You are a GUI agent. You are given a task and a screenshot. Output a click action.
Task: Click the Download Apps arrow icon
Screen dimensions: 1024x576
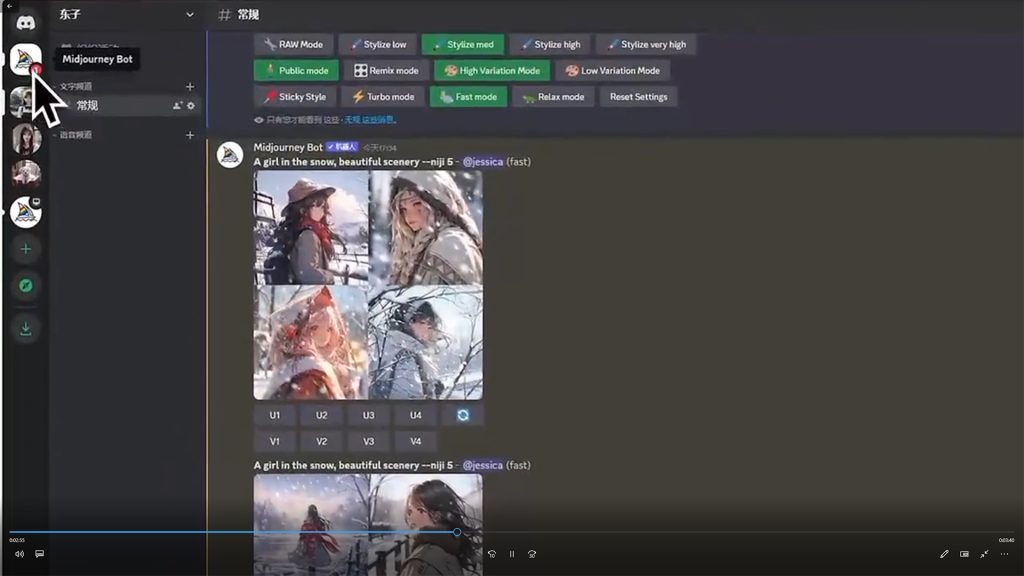point(26,329)
